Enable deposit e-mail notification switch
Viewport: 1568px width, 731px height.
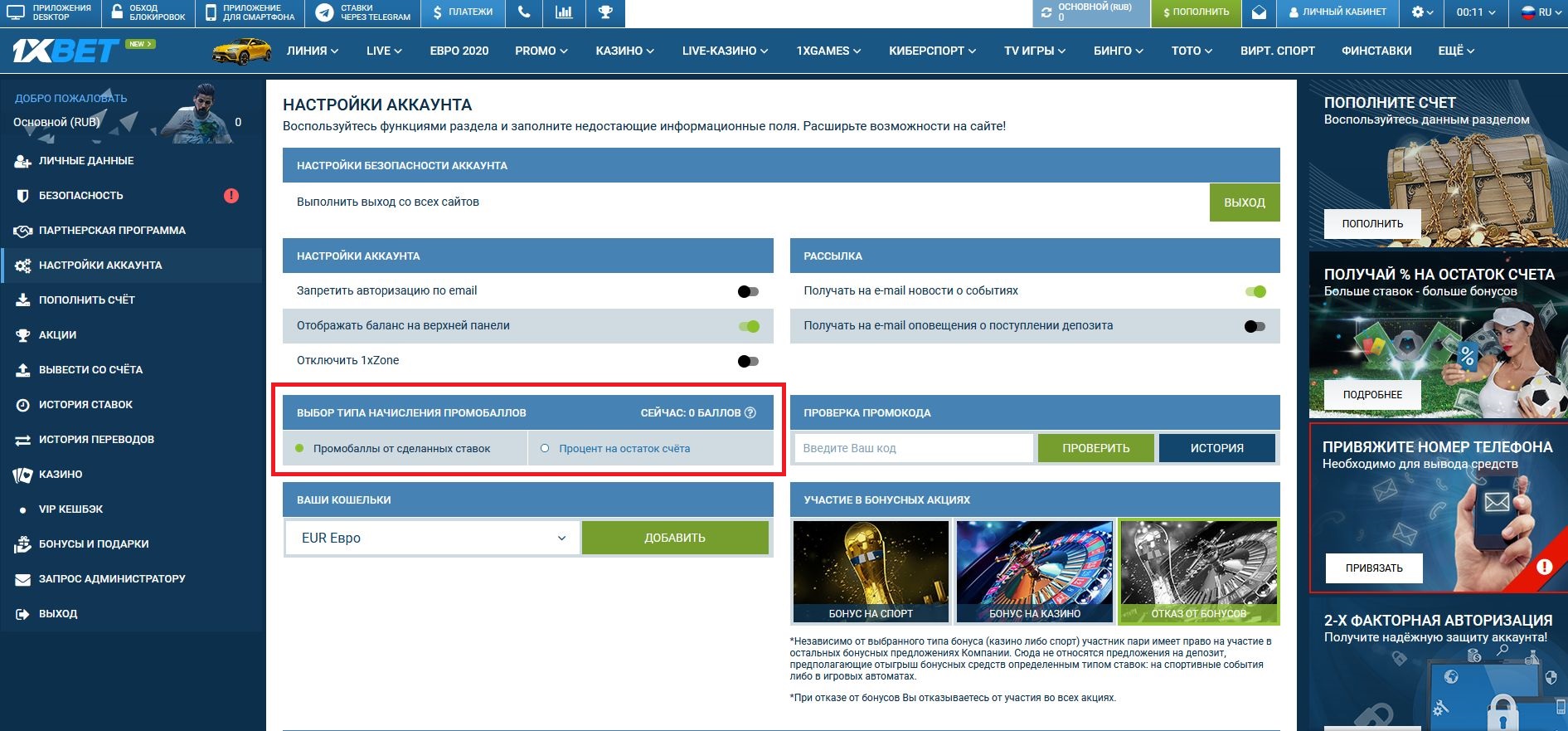[x=1255, y=326]
